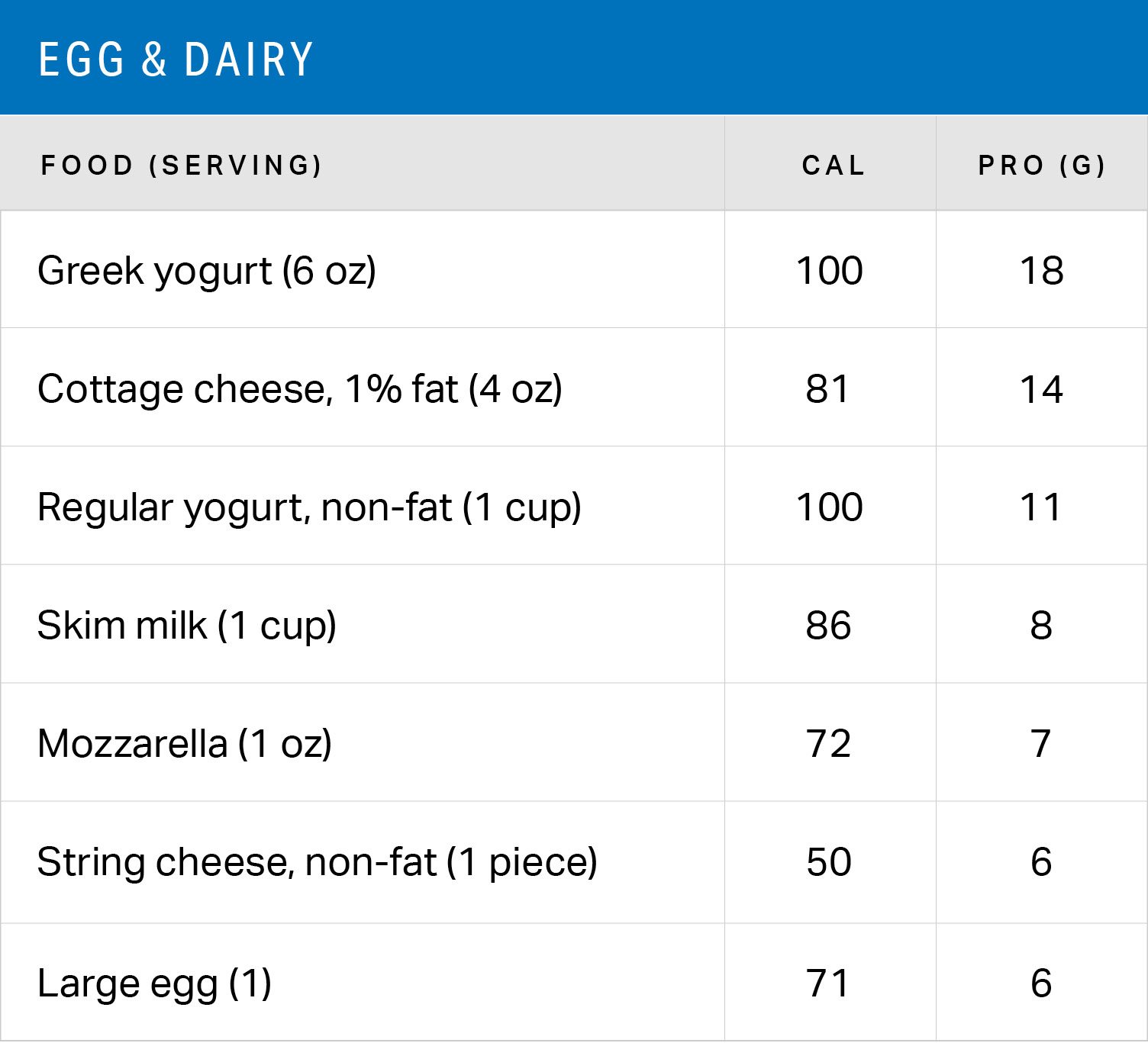
Task: Select the Greek yogurt (6 oz) row label
Action: [x=207, y=272]
